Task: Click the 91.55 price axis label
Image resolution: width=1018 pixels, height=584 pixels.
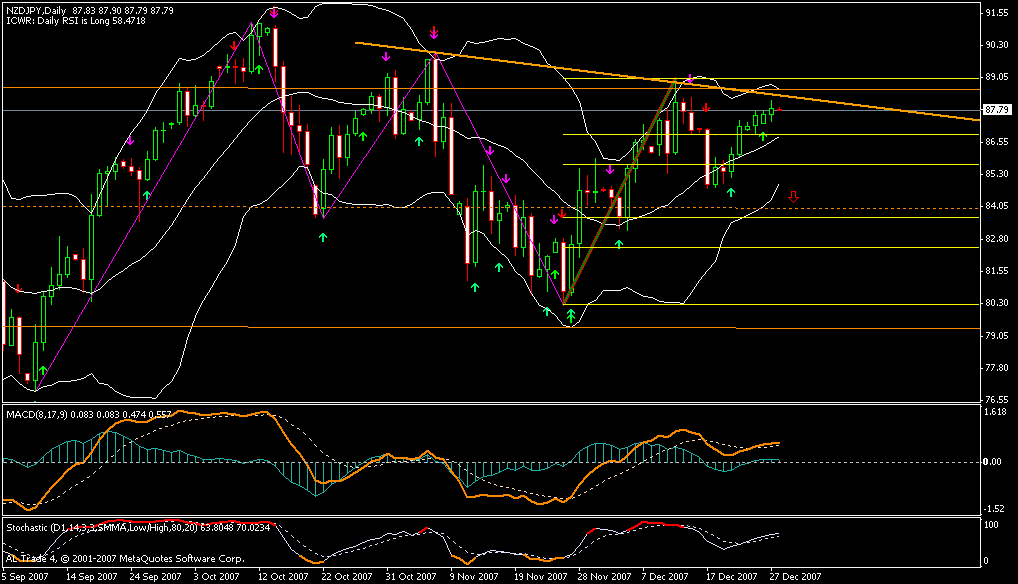Action: click(997, 12)
